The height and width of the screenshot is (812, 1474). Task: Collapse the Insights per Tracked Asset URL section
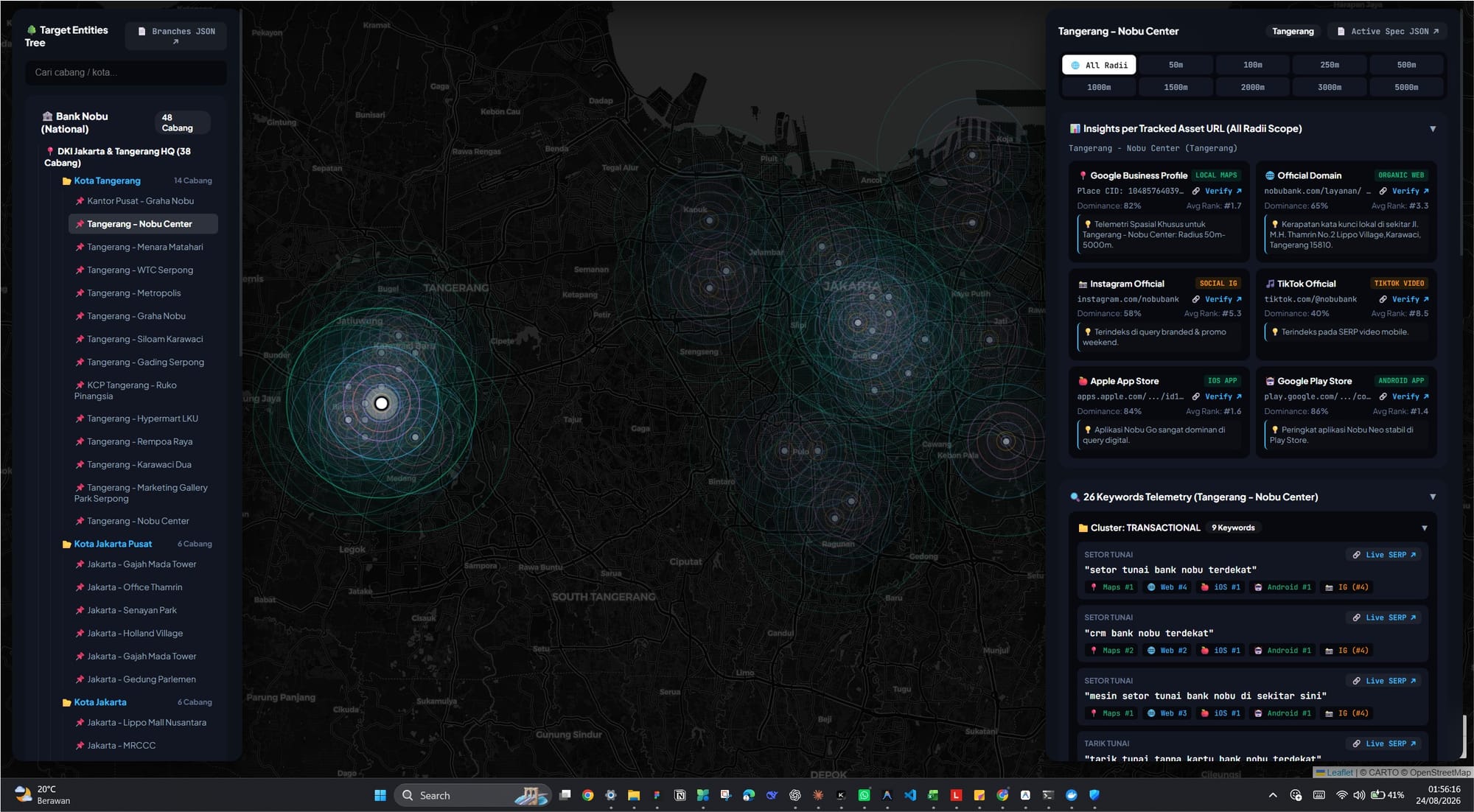point(1433,129)
